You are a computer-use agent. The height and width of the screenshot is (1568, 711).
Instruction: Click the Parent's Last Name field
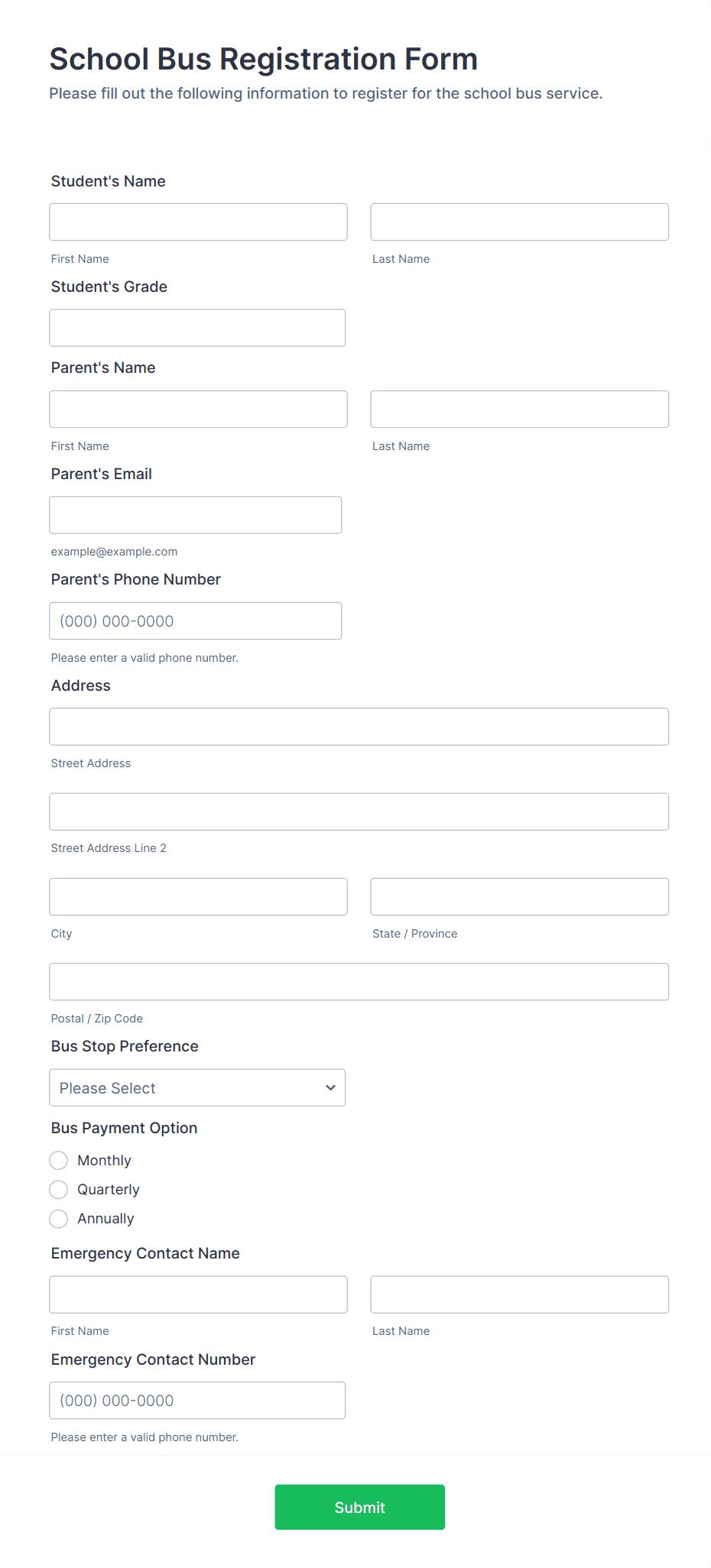pyautogui.click(x=519, y=409)
